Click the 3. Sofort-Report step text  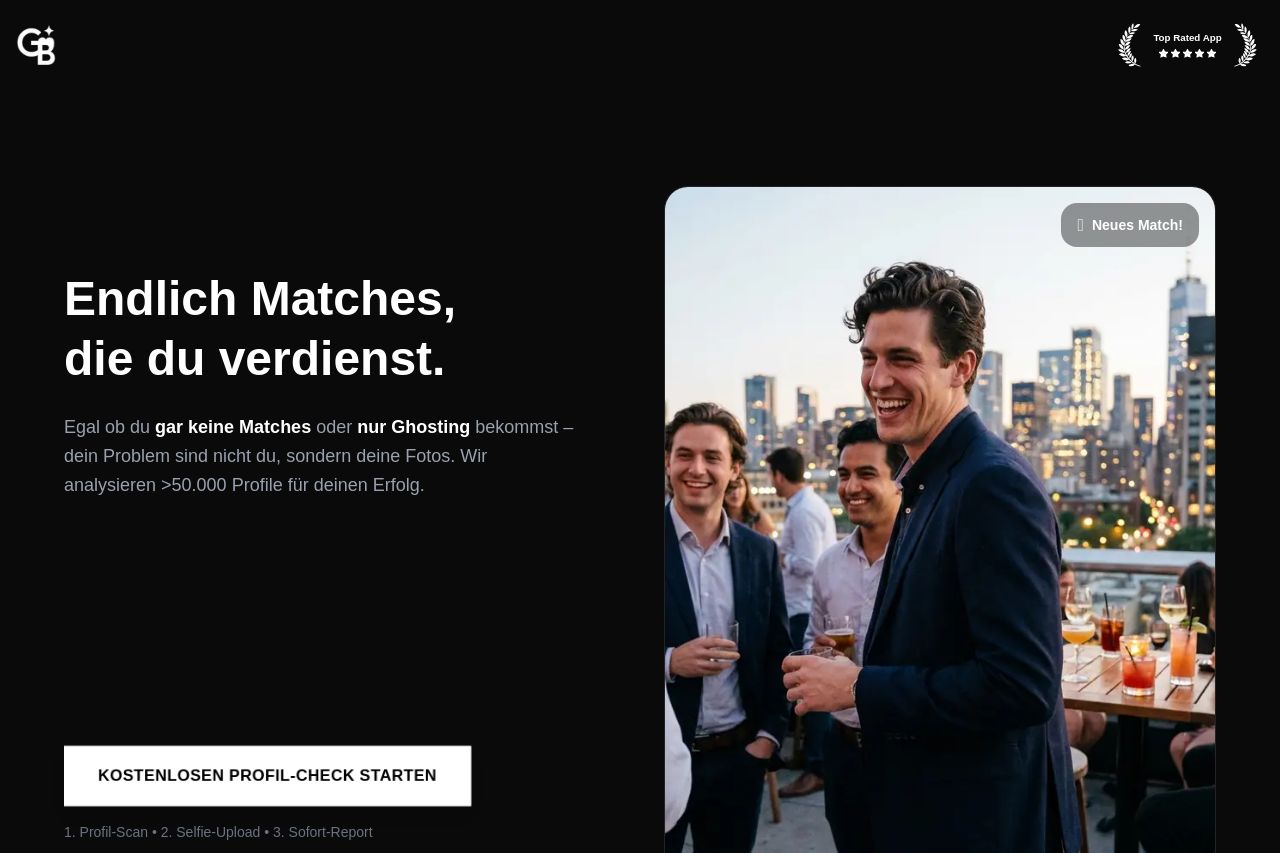pyautogui.click(x=322, y=832)
